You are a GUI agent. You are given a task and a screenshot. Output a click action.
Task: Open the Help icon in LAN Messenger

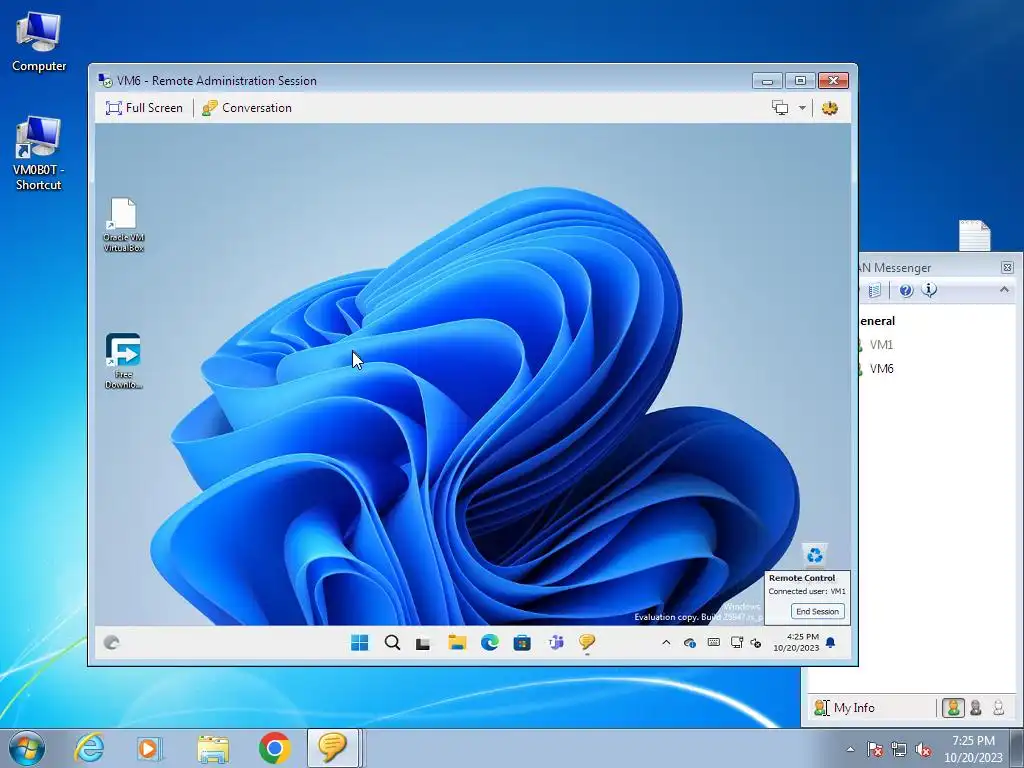(x=906, y=290)
